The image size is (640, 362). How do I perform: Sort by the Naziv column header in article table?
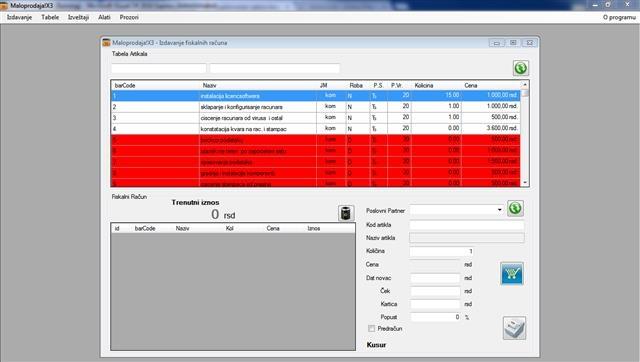[209, 85]
